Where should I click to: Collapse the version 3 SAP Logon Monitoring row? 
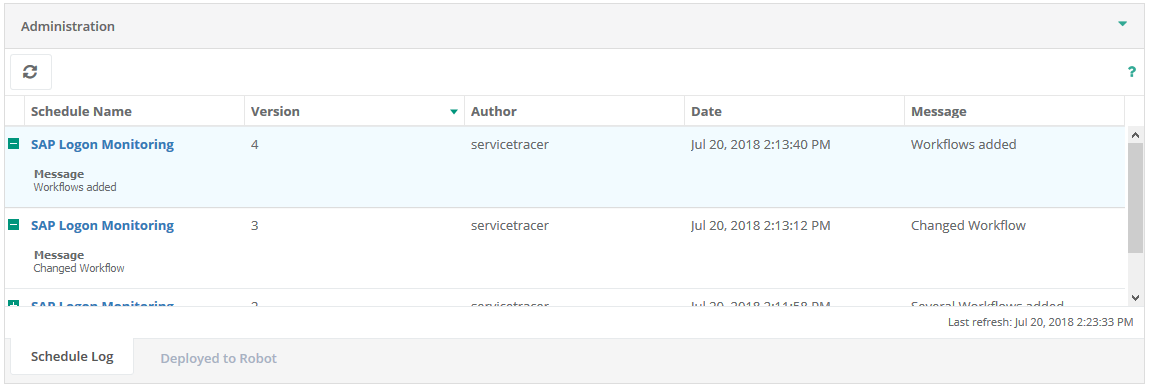[13, 225]
